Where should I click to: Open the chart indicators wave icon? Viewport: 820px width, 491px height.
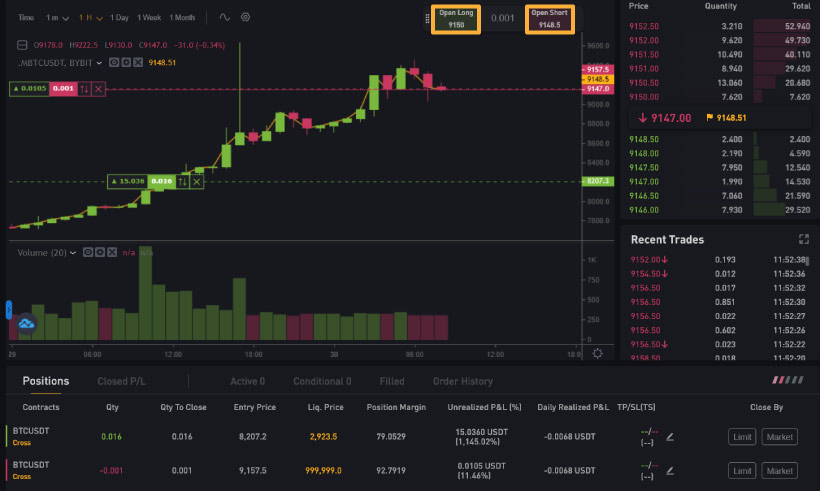tap(224, 17)
